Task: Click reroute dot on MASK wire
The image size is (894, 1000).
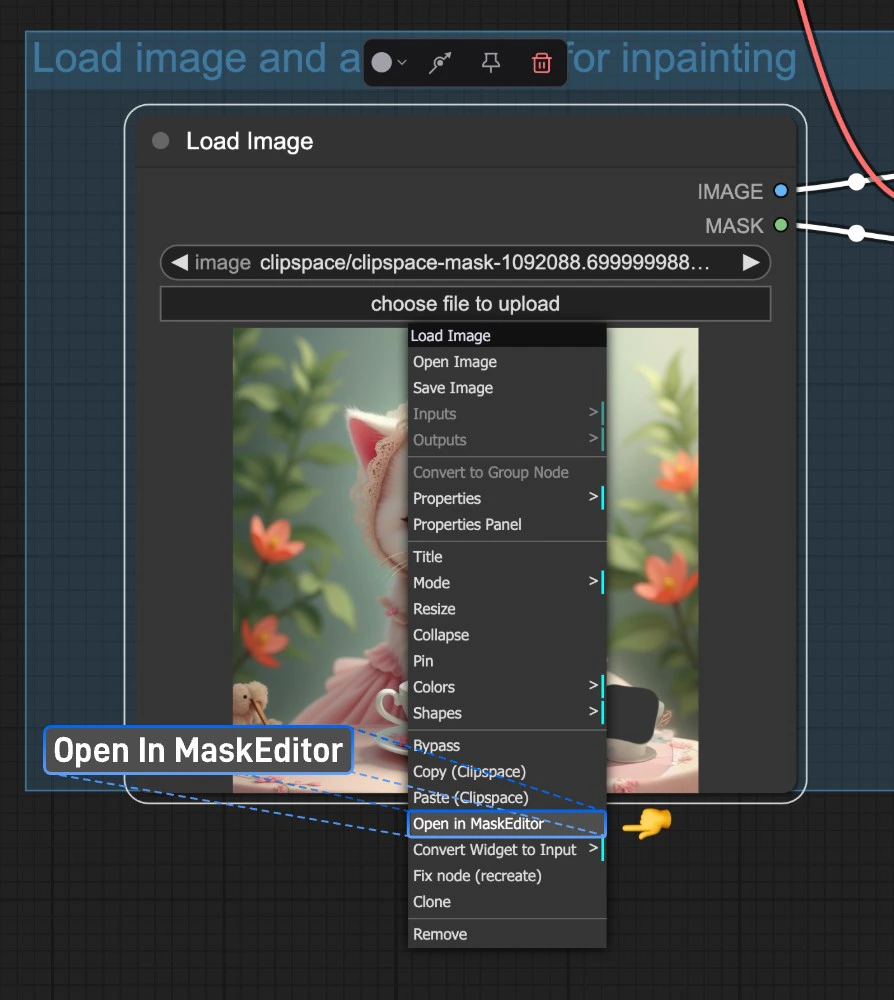Action: coord(856,233)
